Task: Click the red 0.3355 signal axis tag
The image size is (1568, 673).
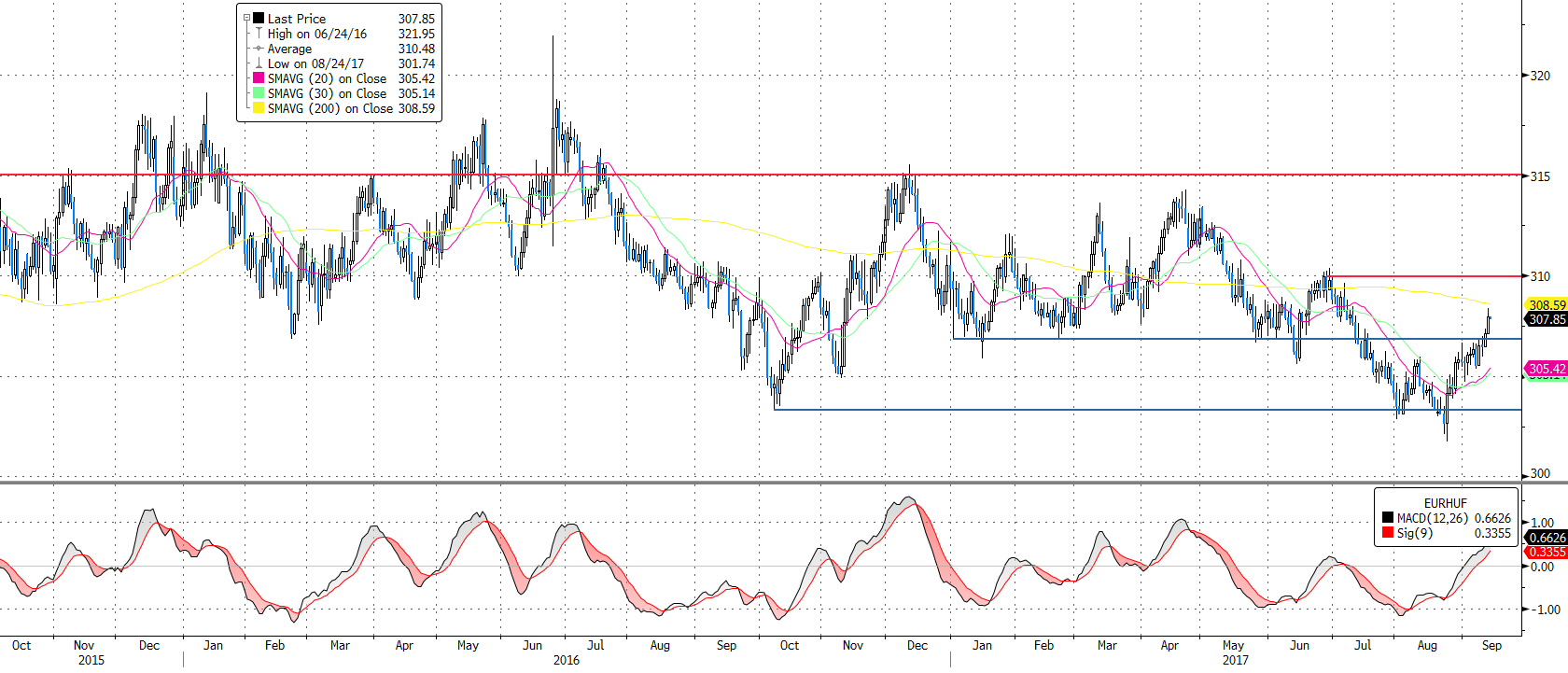Action: pyautogui.click(x=1547, y=552)
